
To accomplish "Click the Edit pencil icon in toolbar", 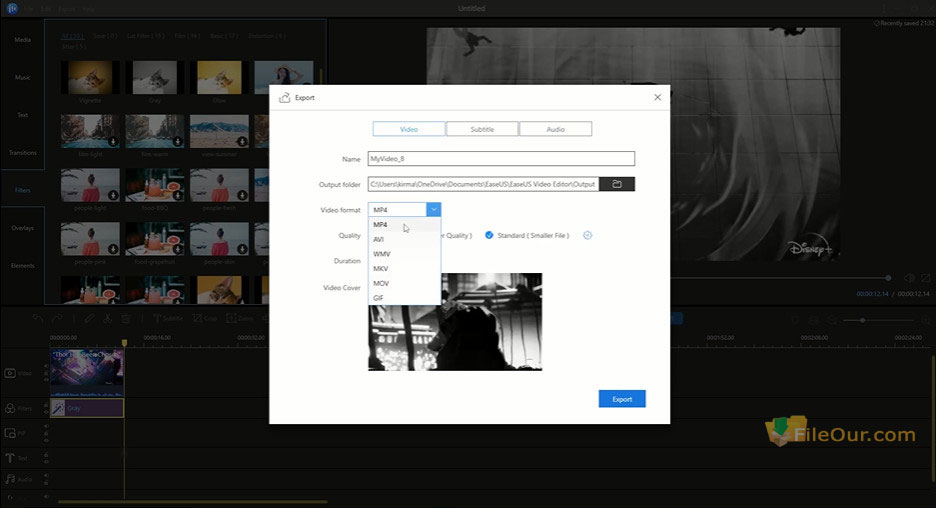I will coord(89,319).
